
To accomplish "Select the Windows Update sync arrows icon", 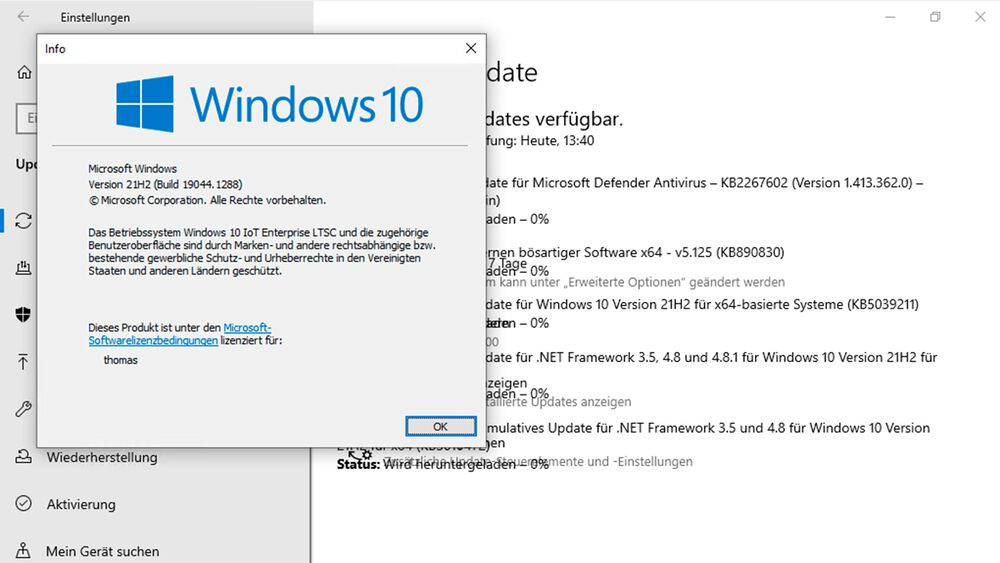I will [24, 221].
